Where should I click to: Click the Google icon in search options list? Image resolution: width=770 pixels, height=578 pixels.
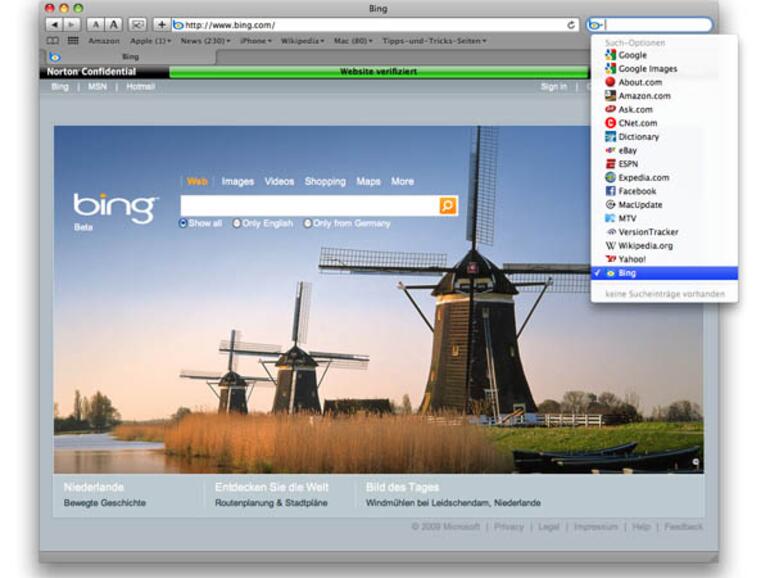(610, 55)
